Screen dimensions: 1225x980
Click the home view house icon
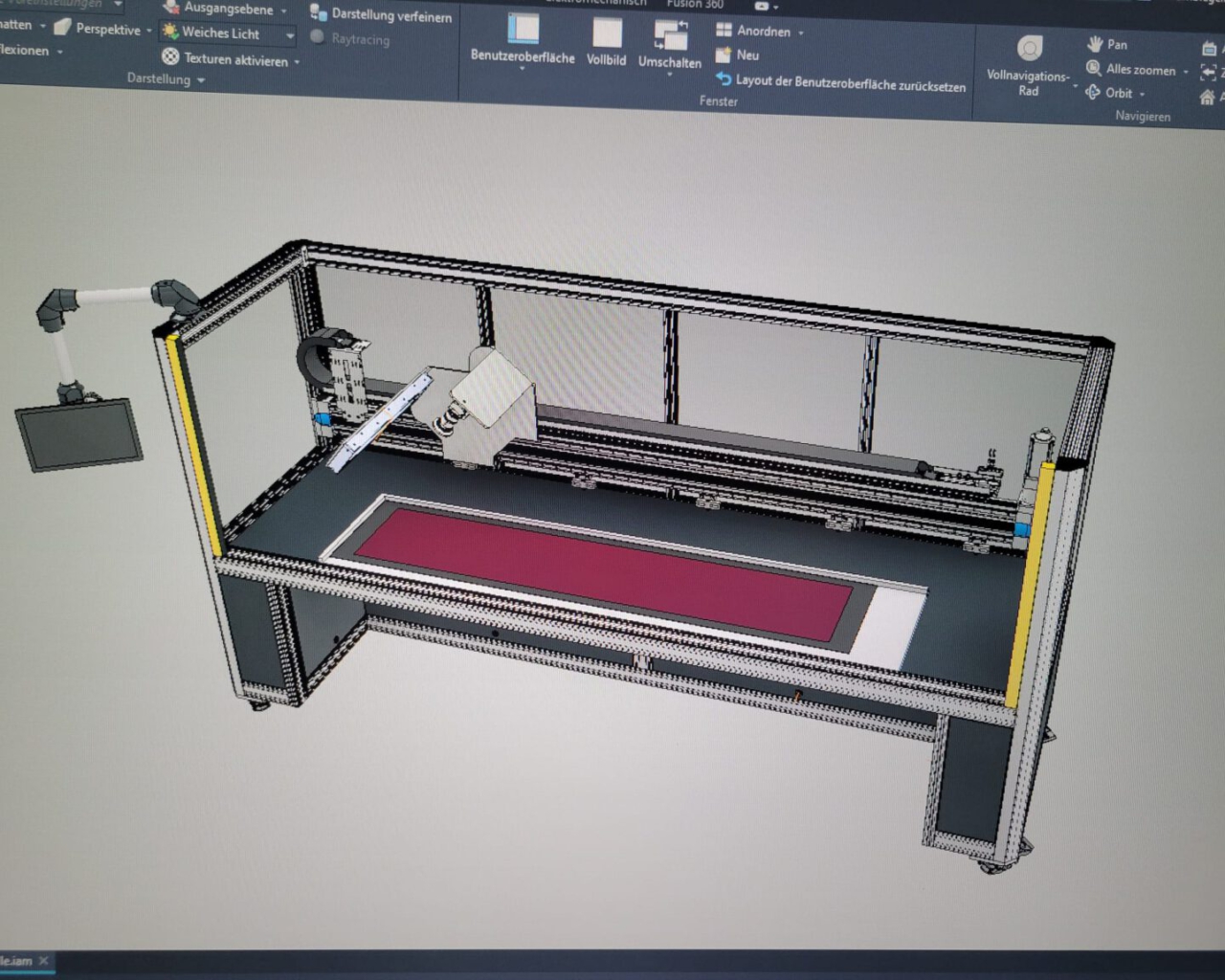[1208, 97]
